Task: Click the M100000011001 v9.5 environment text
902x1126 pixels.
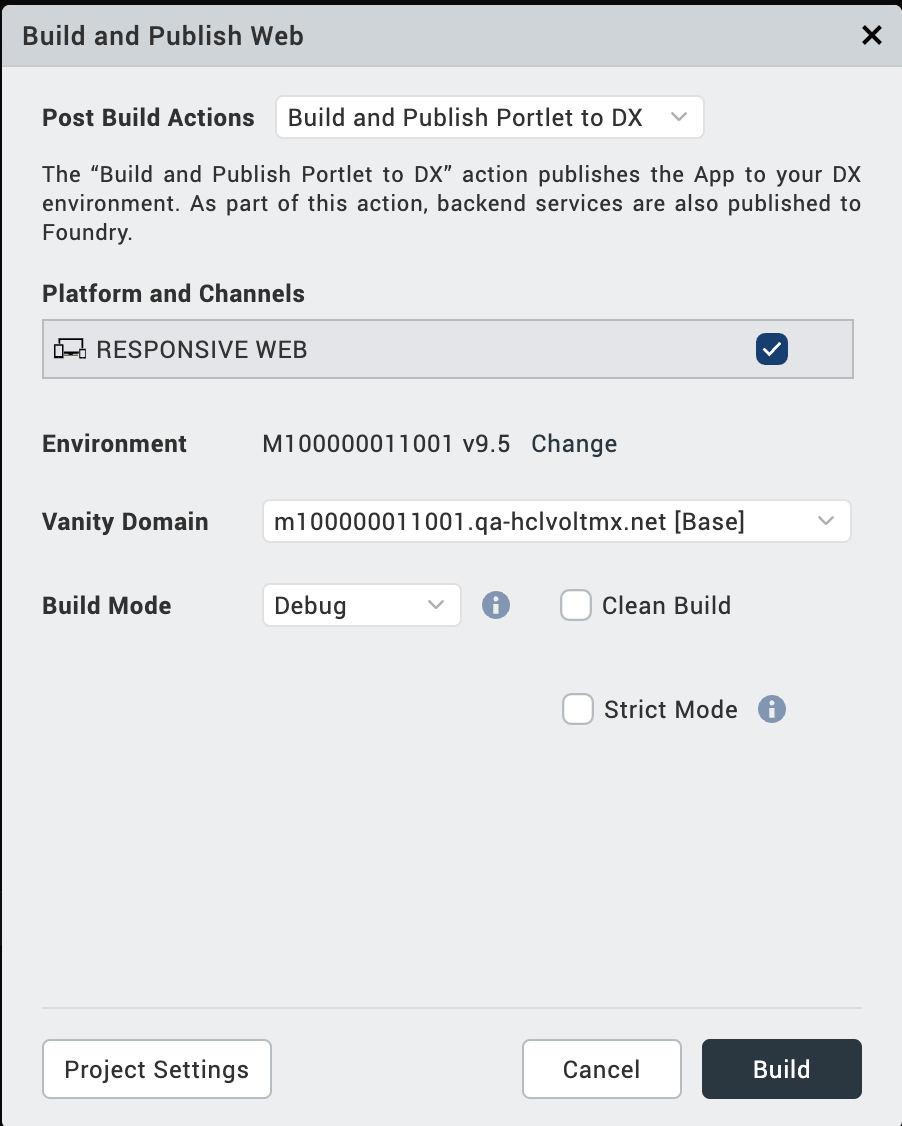Action: pyautogui.click(x=386, y=443)
